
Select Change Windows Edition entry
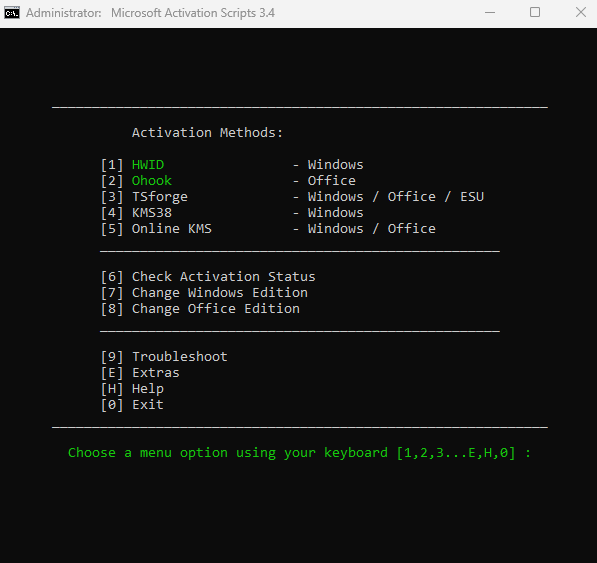pyautogui.click(x=220, y=293)
